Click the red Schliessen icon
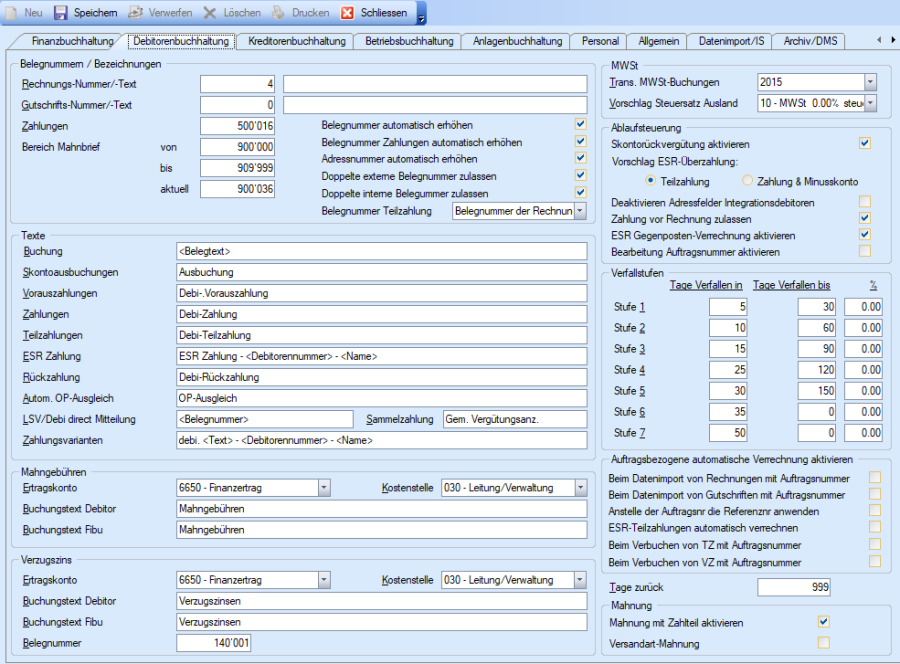900x664 pixels. 347,13
